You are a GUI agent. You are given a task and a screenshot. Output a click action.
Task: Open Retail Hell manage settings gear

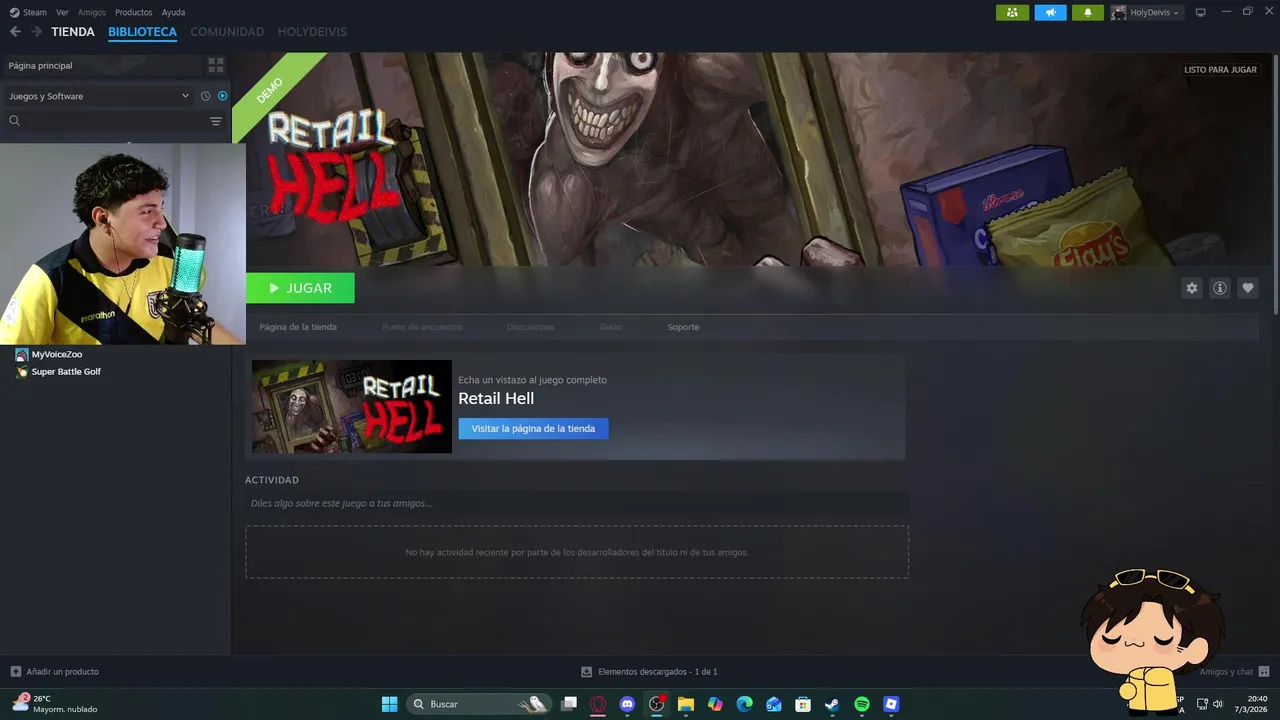[1192, 288]
